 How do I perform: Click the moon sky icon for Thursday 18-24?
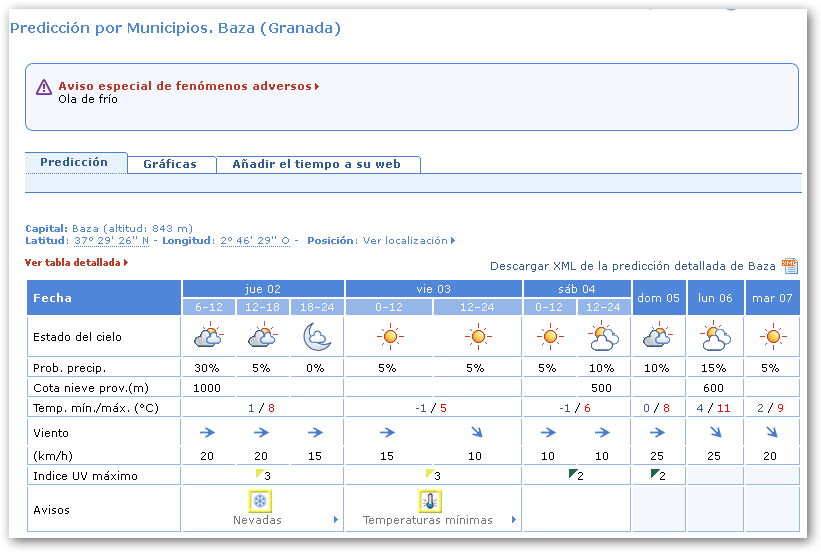317,336
